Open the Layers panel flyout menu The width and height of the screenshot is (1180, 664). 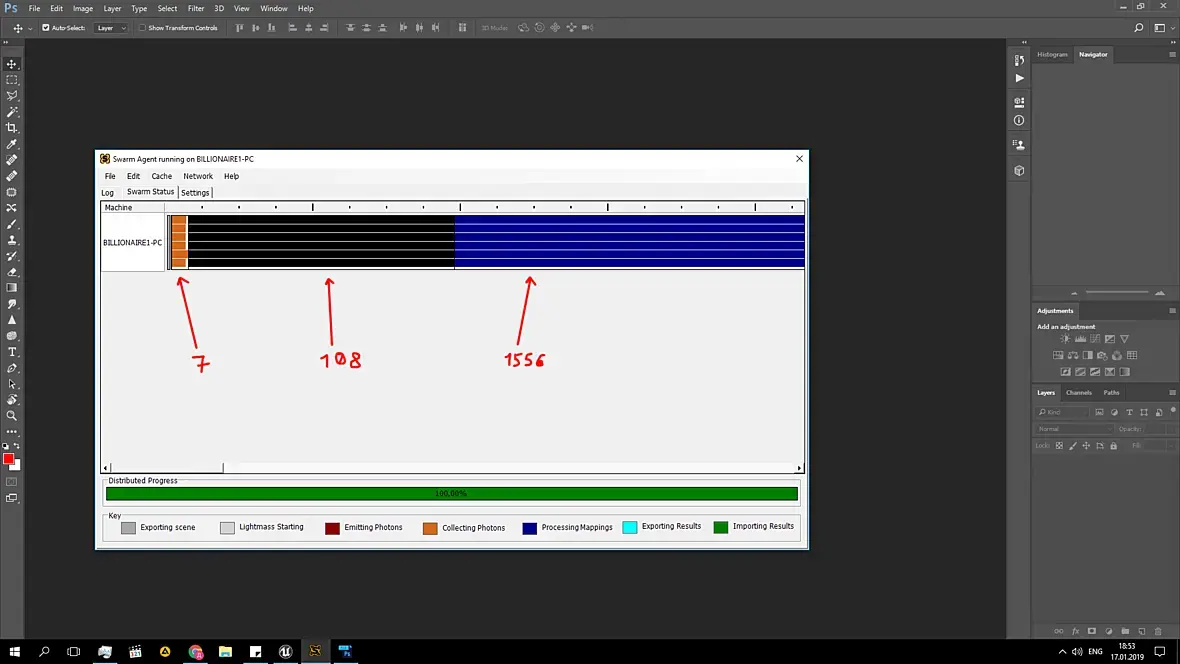[x=1172, y=392]
